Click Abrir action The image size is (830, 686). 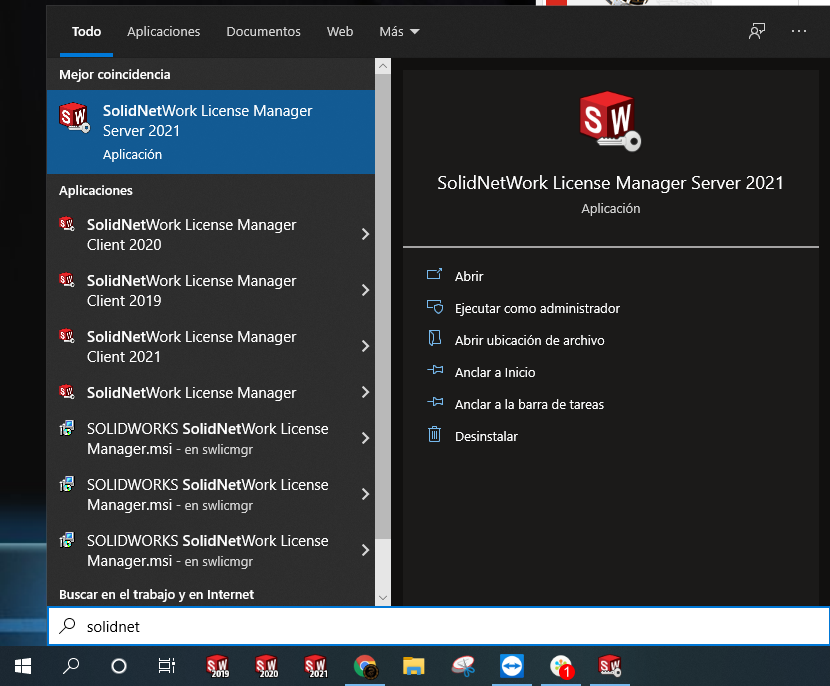click(x=469, y=276)
